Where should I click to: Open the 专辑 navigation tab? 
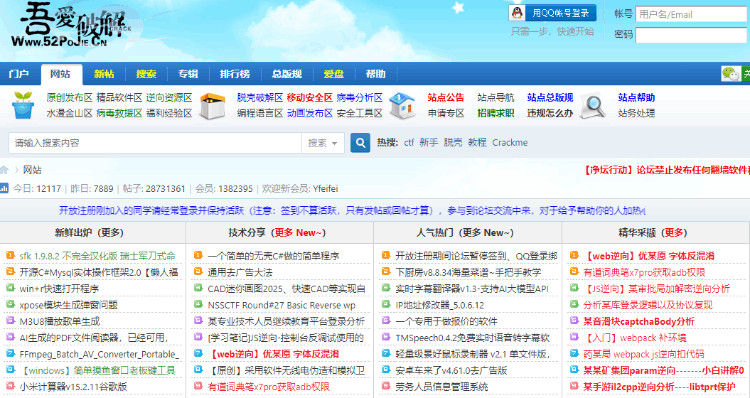(x=188, y=74)
